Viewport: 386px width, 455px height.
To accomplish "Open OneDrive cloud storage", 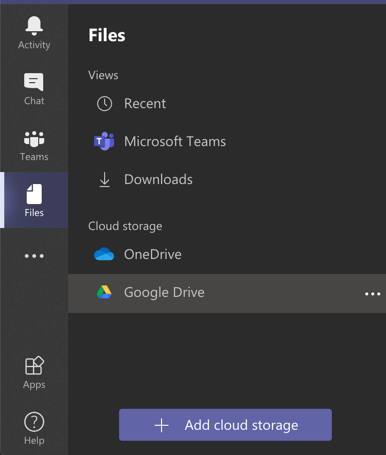I will click(x=227, y=254).
